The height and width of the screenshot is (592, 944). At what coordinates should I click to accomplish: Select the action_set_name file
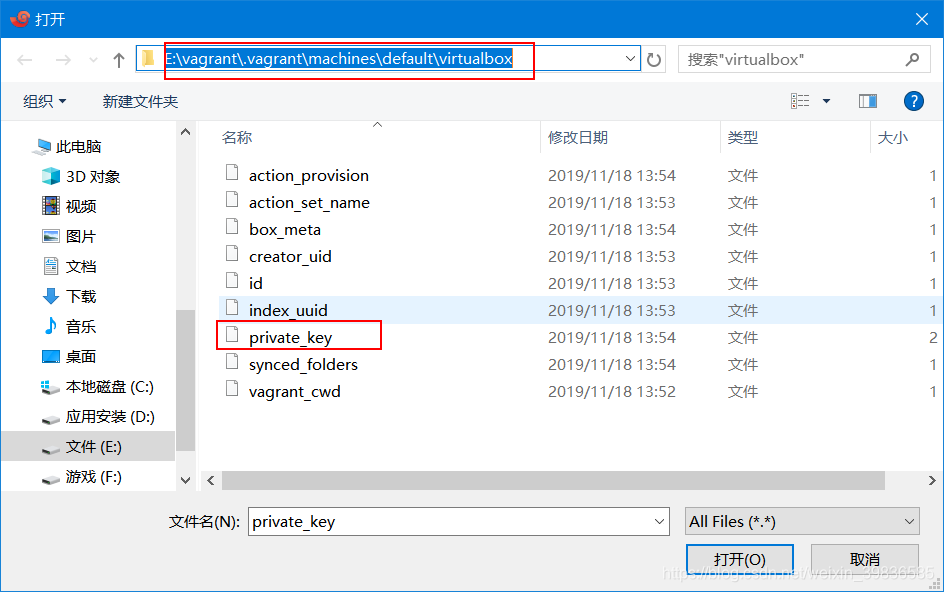(x=309, y=203)
